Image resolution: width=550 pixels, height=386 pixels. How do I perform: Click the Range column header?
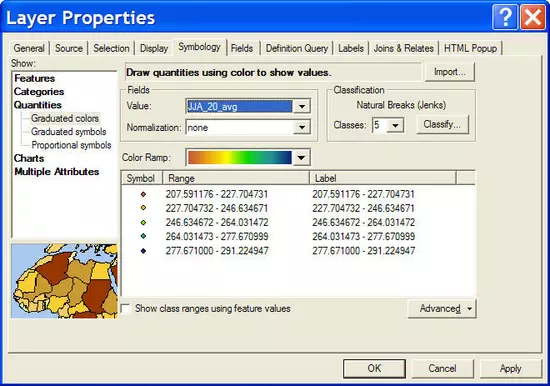pos(236,178)
